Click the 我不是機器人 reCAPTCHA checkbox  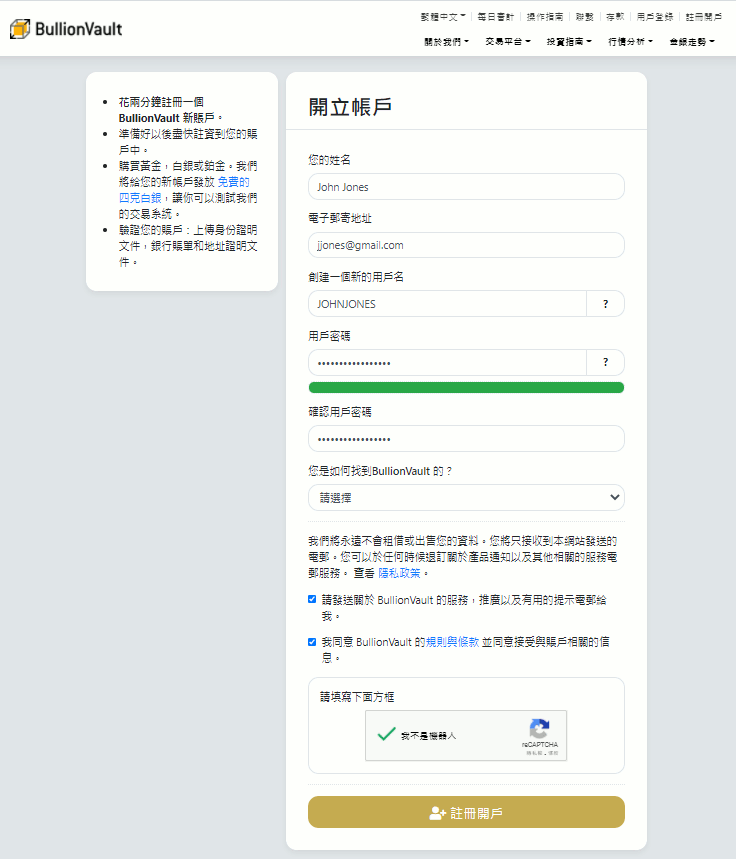pyautogui.click(x=386, y=735)
